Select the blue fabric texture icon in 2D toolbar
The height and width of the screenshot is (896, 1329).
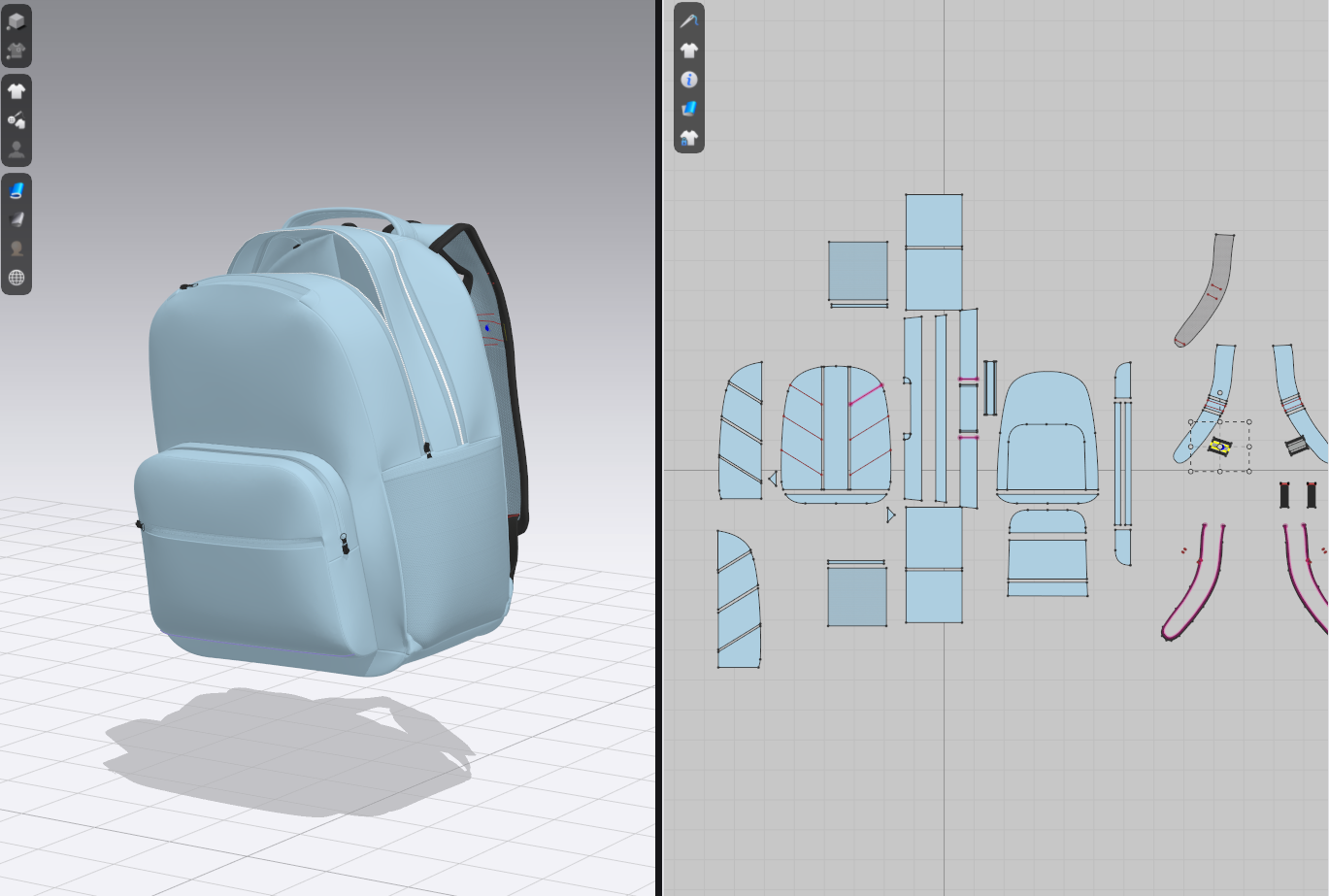click(689, 109)
